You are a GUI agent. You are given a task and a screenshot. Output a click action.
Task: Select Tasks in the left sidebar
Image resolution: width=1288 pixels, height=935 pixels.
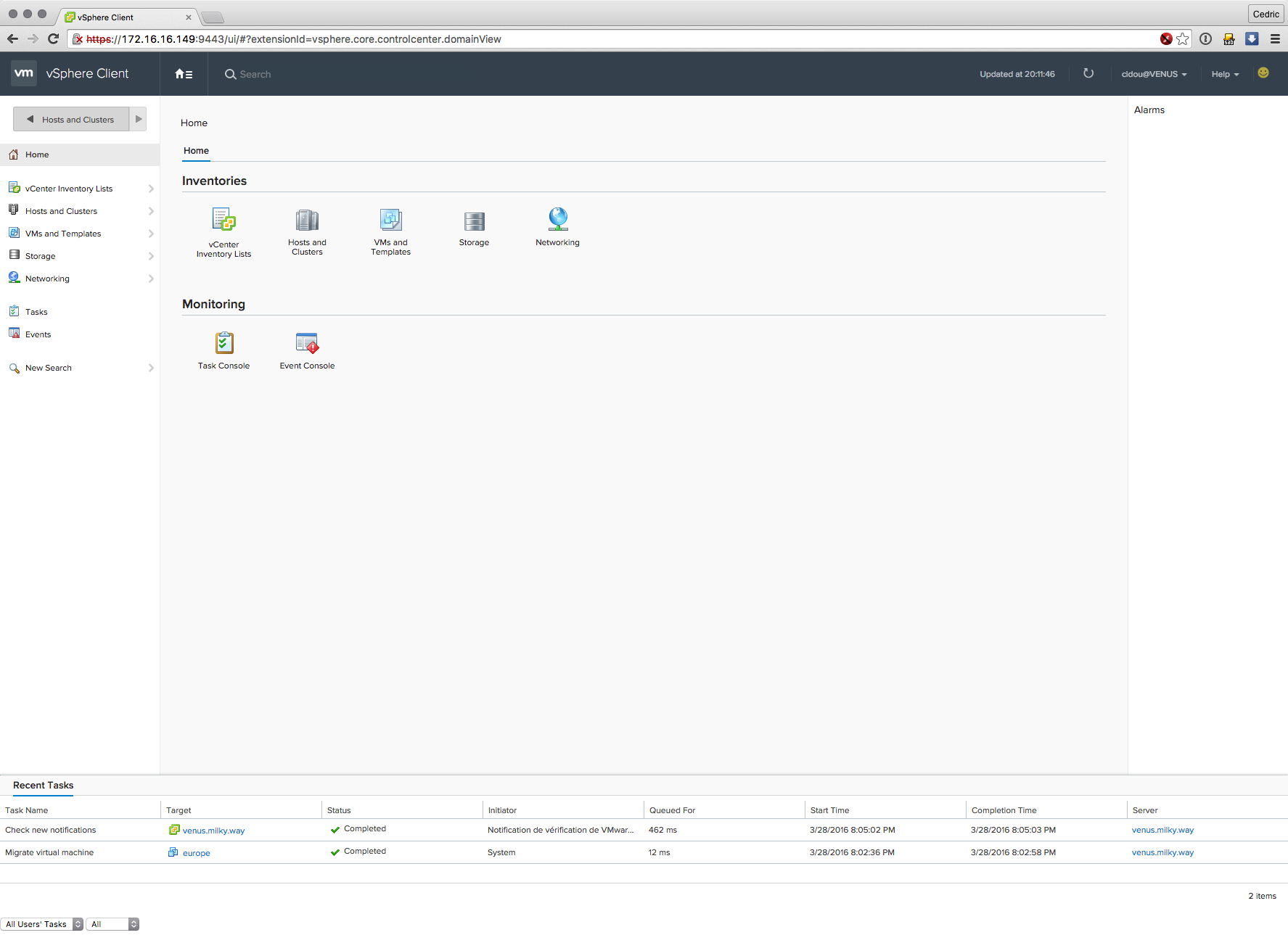tap(36, 312)
